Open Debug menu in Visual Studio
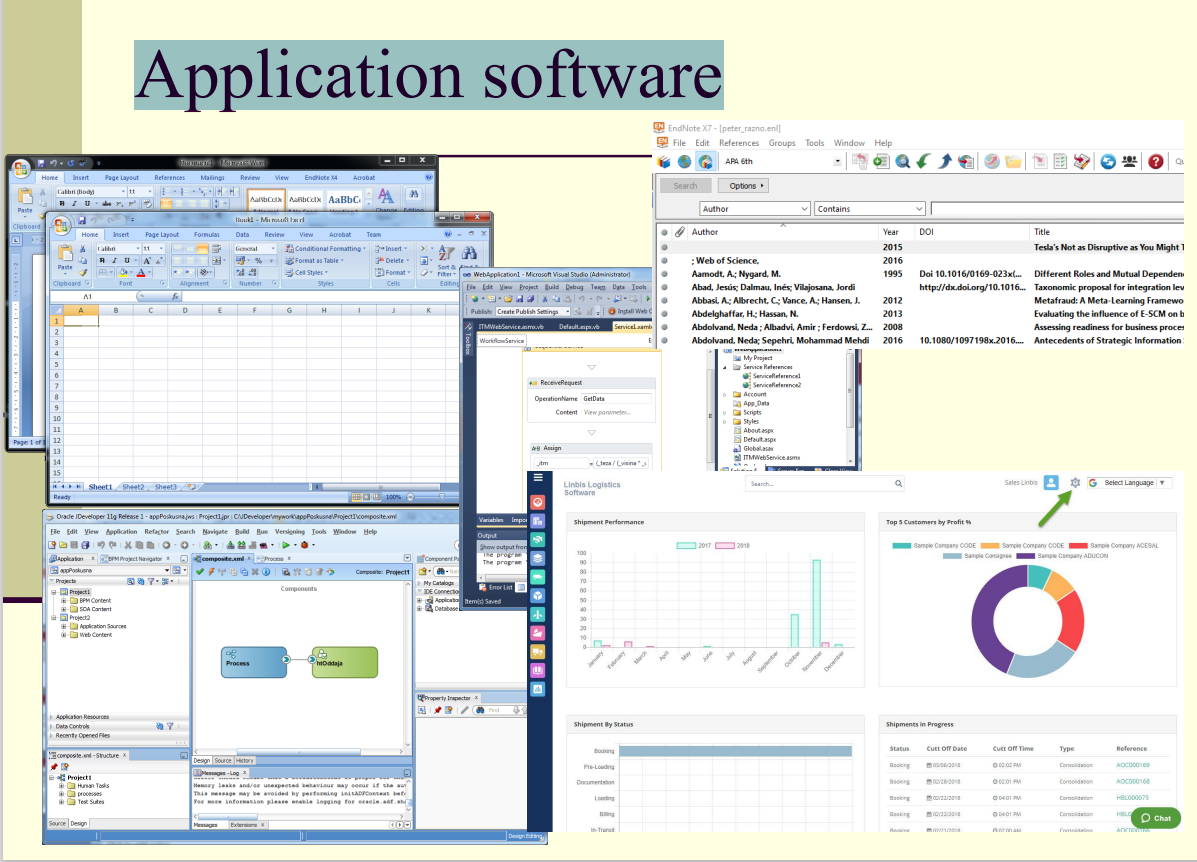Image resolution: width=1197 pixels, height=862 pixels. (x=574, y=287)
